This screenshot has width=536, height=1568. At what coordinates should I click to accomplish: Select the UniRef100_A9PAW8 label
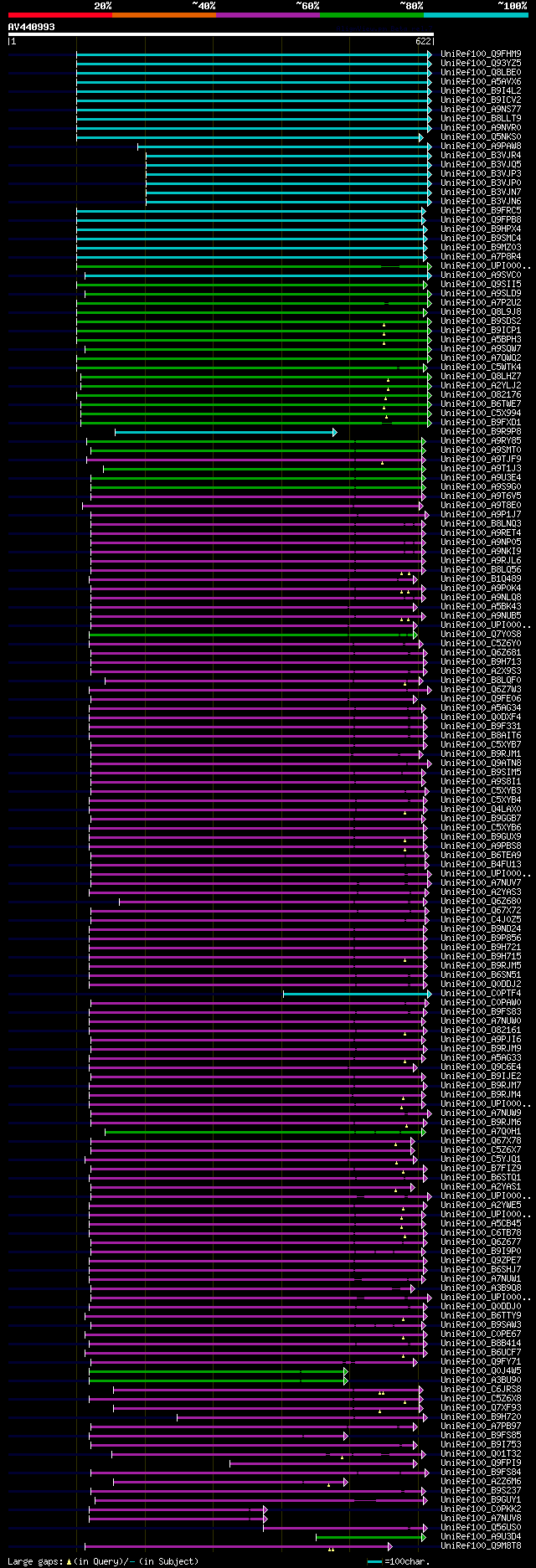[481, 147]
